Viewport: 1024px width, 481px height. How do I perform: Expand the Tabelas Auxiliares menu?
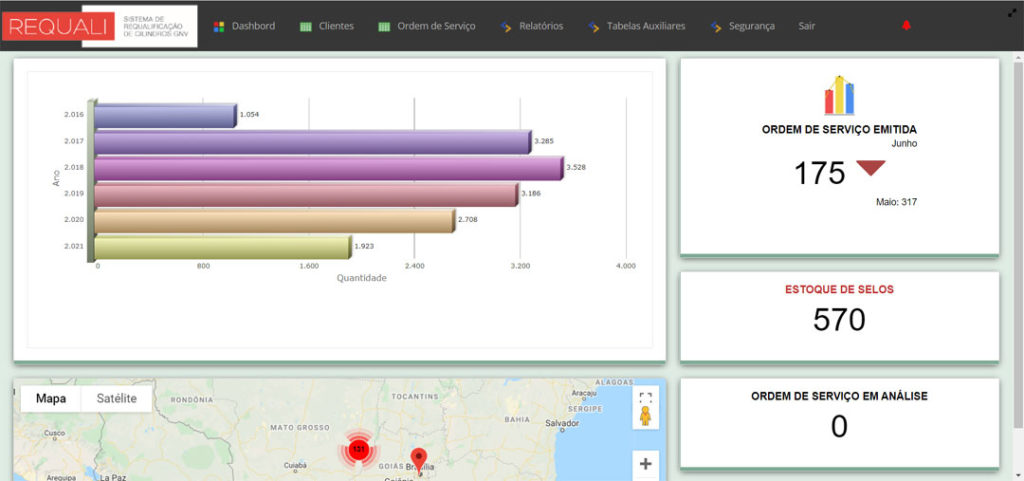[646, 26]
